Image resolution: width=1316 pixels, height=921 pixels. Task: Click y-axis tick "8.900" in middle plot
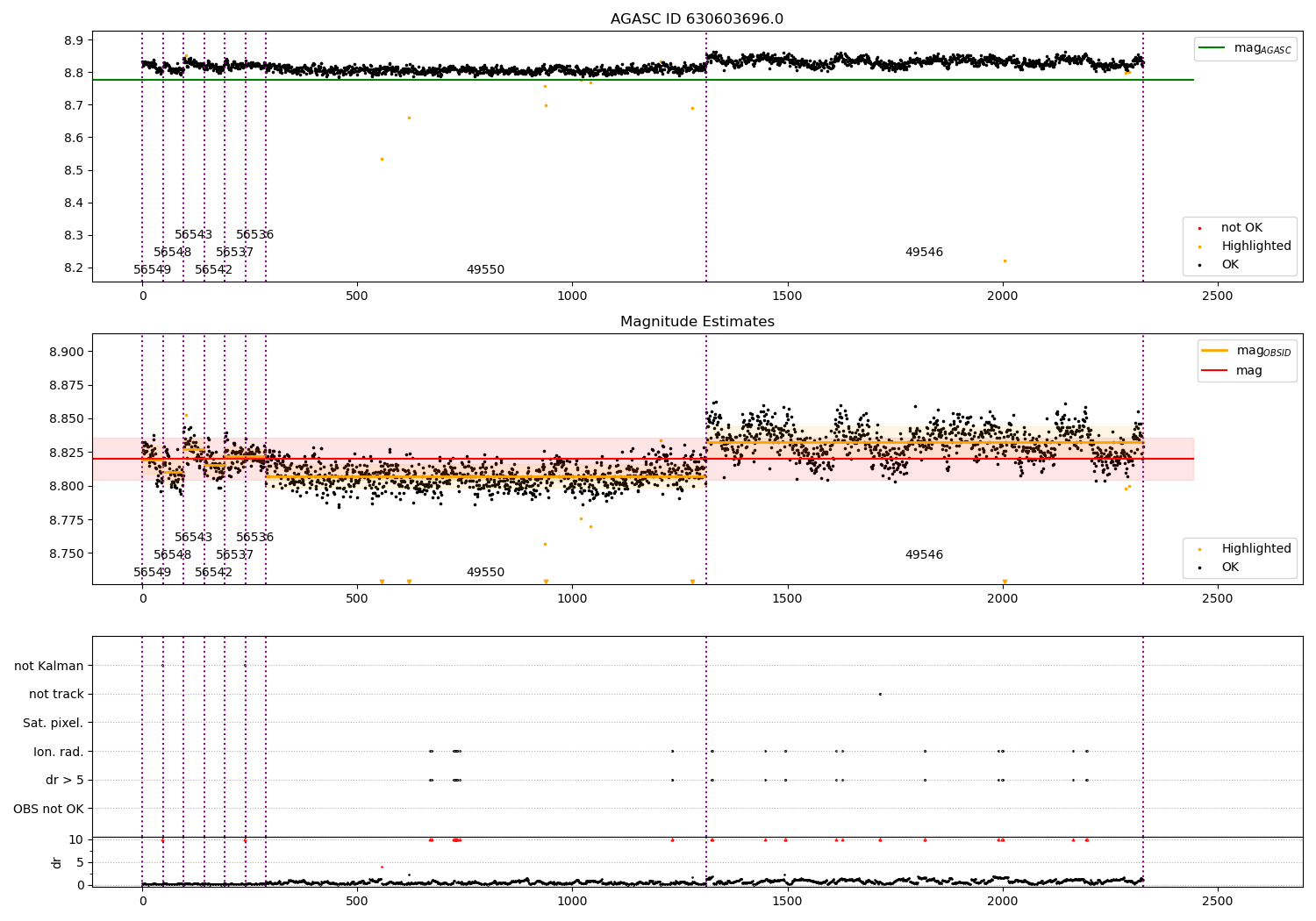tap(67, 352)
